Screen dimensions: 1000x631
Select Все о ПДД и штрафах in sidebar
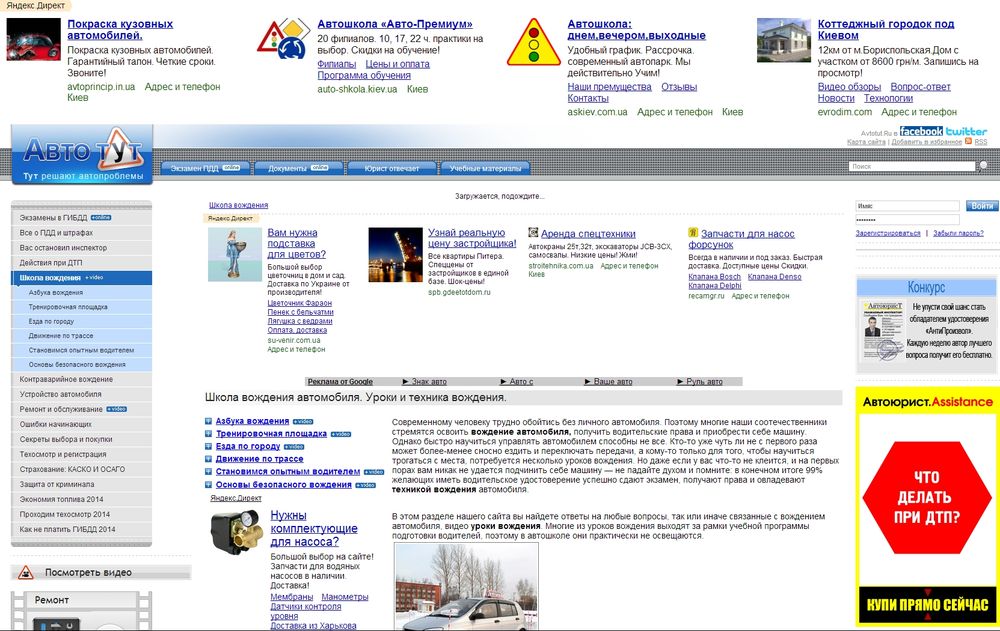point(82,233)
